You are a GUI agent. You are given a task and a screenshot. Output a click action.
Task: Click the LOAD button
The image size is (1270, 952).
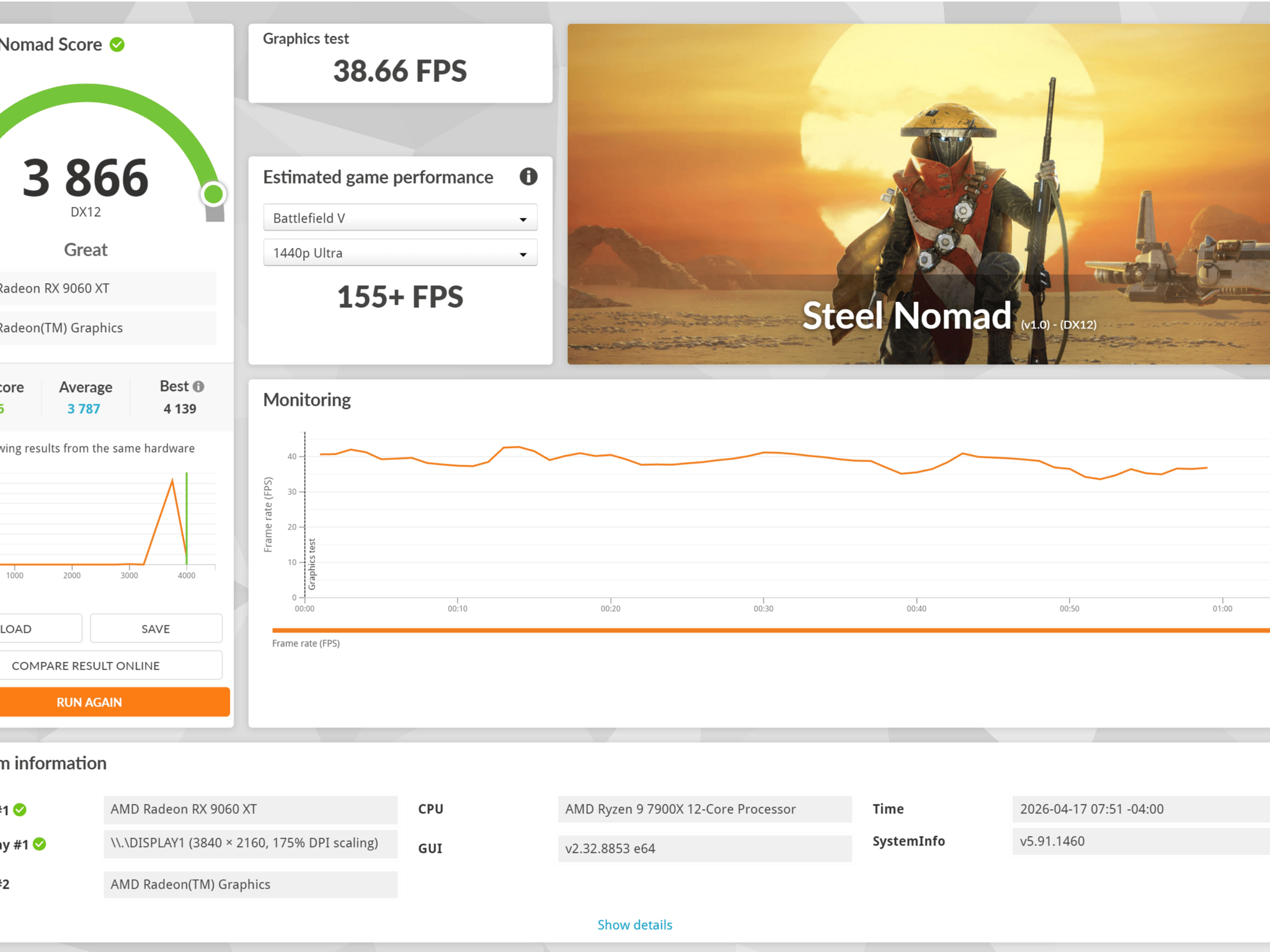point(40,628)
